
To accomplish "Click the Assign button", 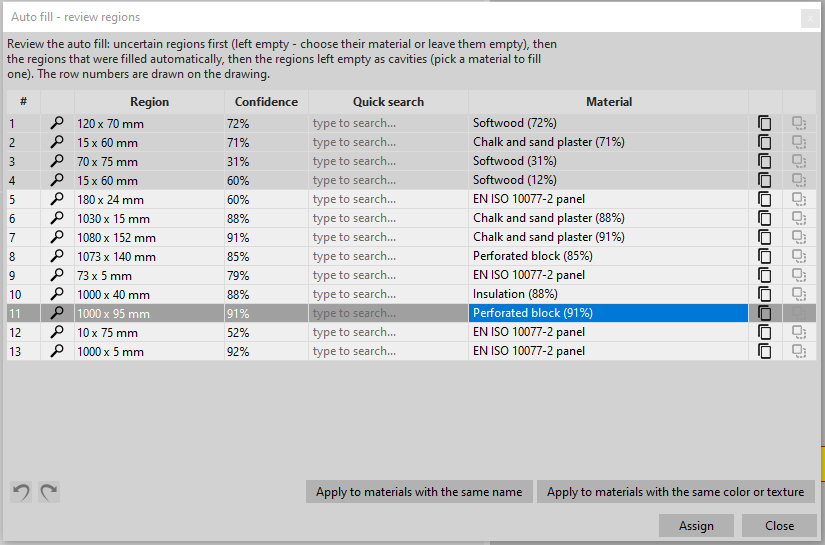I will [696, 526].
